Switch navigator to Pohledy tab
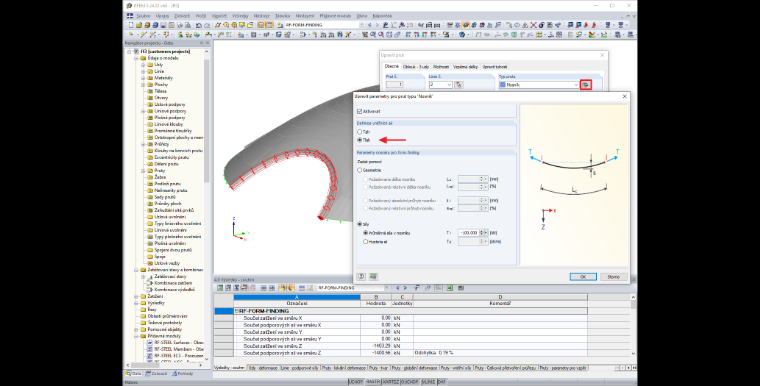Screen dimensions: 760x386 pyautogui.click(x=182, y=373)
